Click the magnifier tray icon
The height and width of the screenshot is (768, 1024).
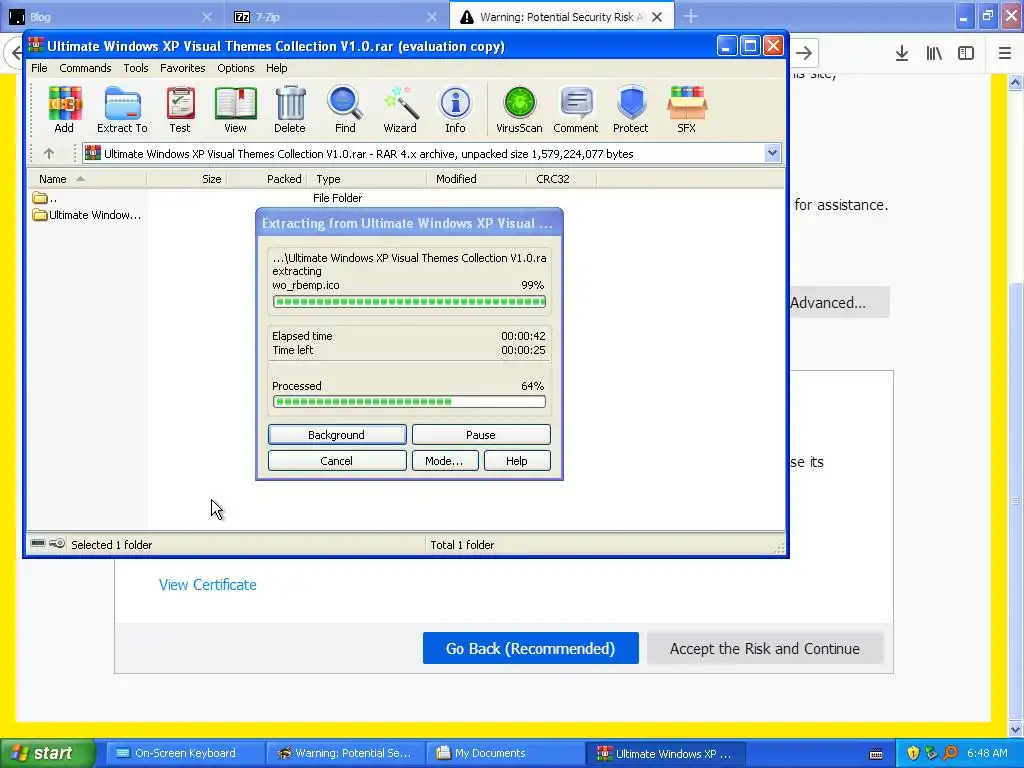tap(950, 754)
